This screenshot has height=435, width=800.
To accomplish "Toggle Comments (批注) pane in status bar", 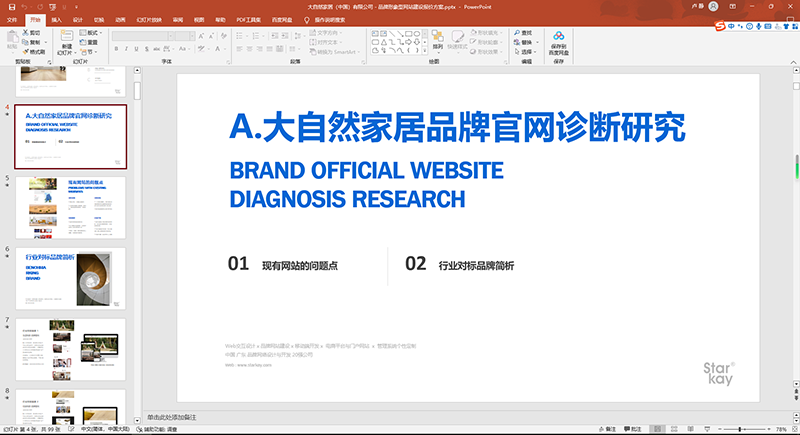I will pos(633,429).
